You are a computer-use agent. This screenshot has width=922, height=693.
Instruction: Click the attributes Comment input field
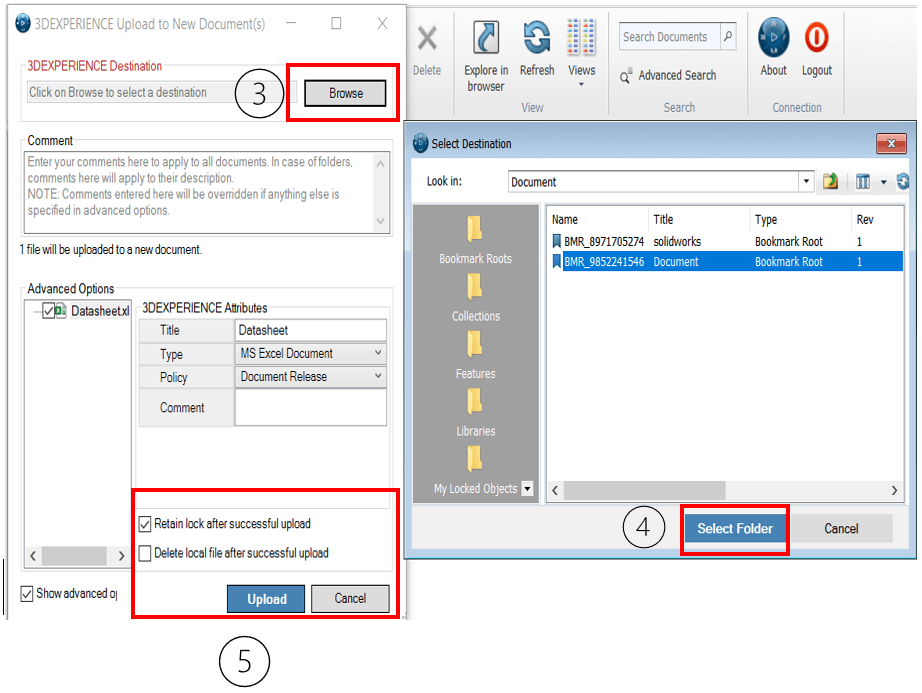(310, 407)
